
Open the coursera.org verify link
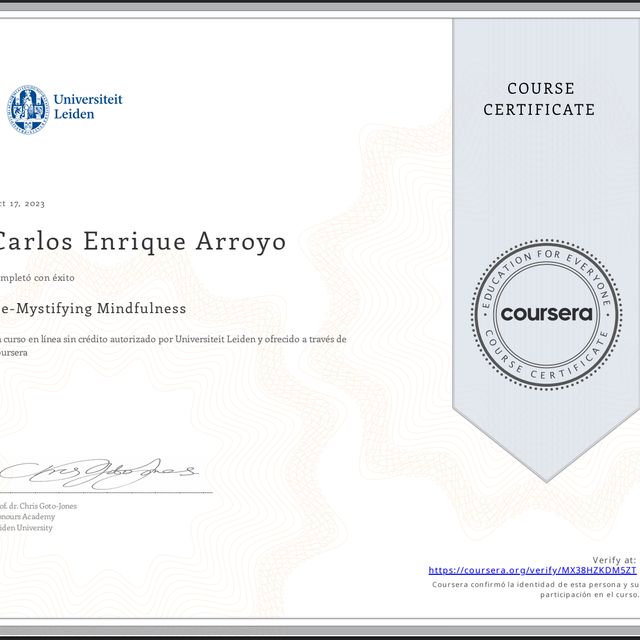[x=532, y=570]
